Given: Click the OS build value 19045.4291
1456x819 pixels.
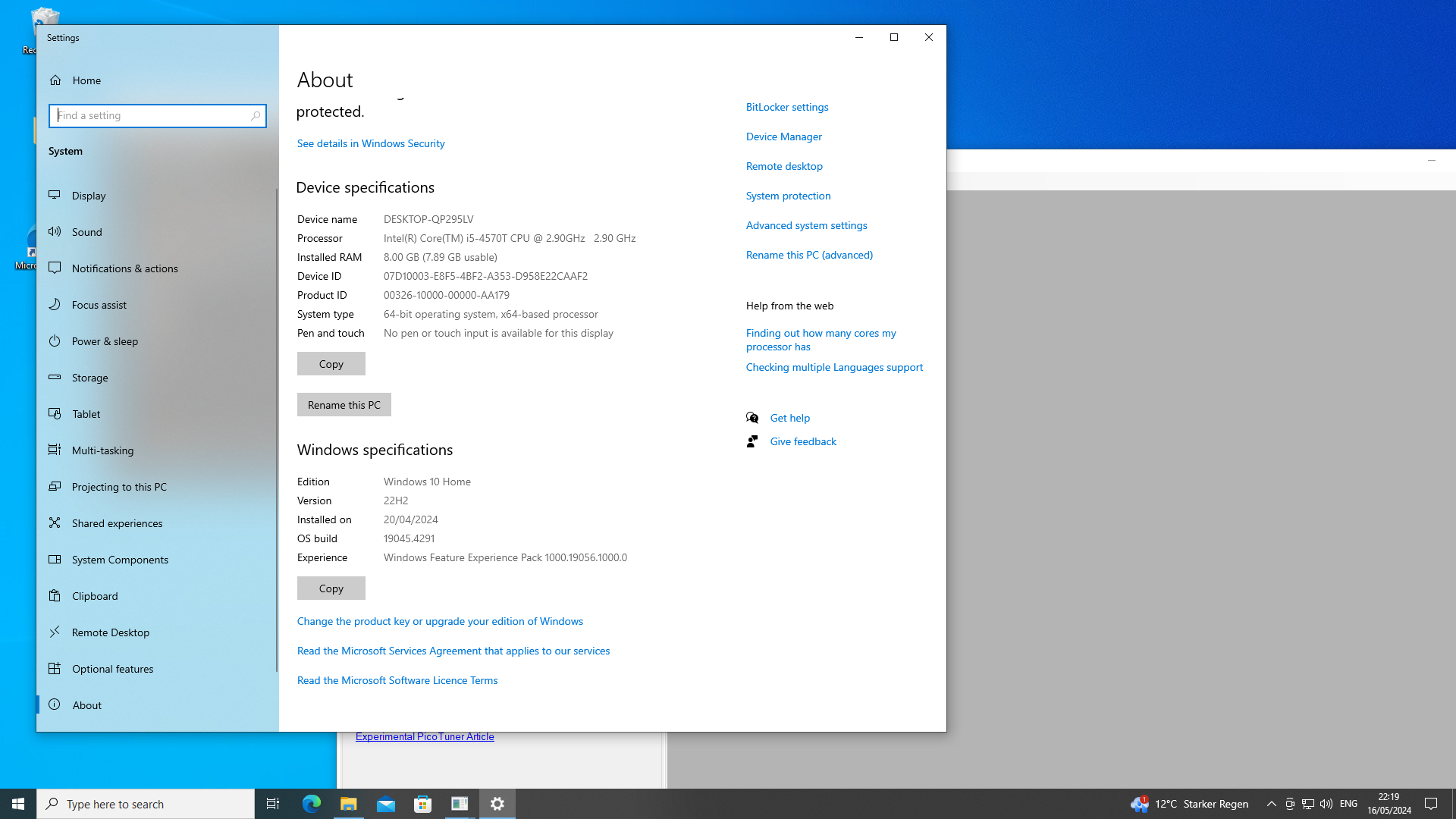Looking at the screenshot, I should pyautogui.click(x=409, y=538).
